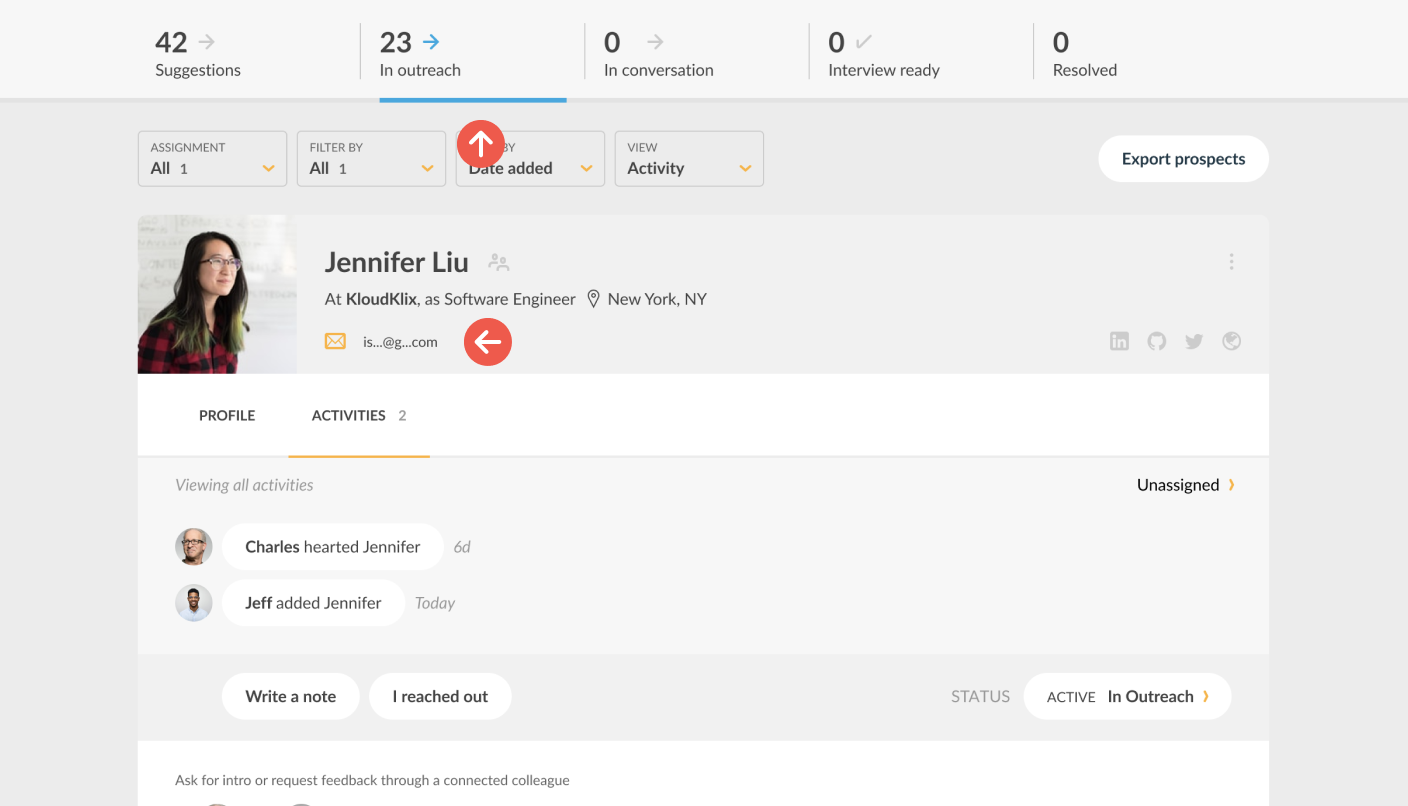Click the Write a note button
This screenshot has height=806, width=1408.
tap(291, 697)
